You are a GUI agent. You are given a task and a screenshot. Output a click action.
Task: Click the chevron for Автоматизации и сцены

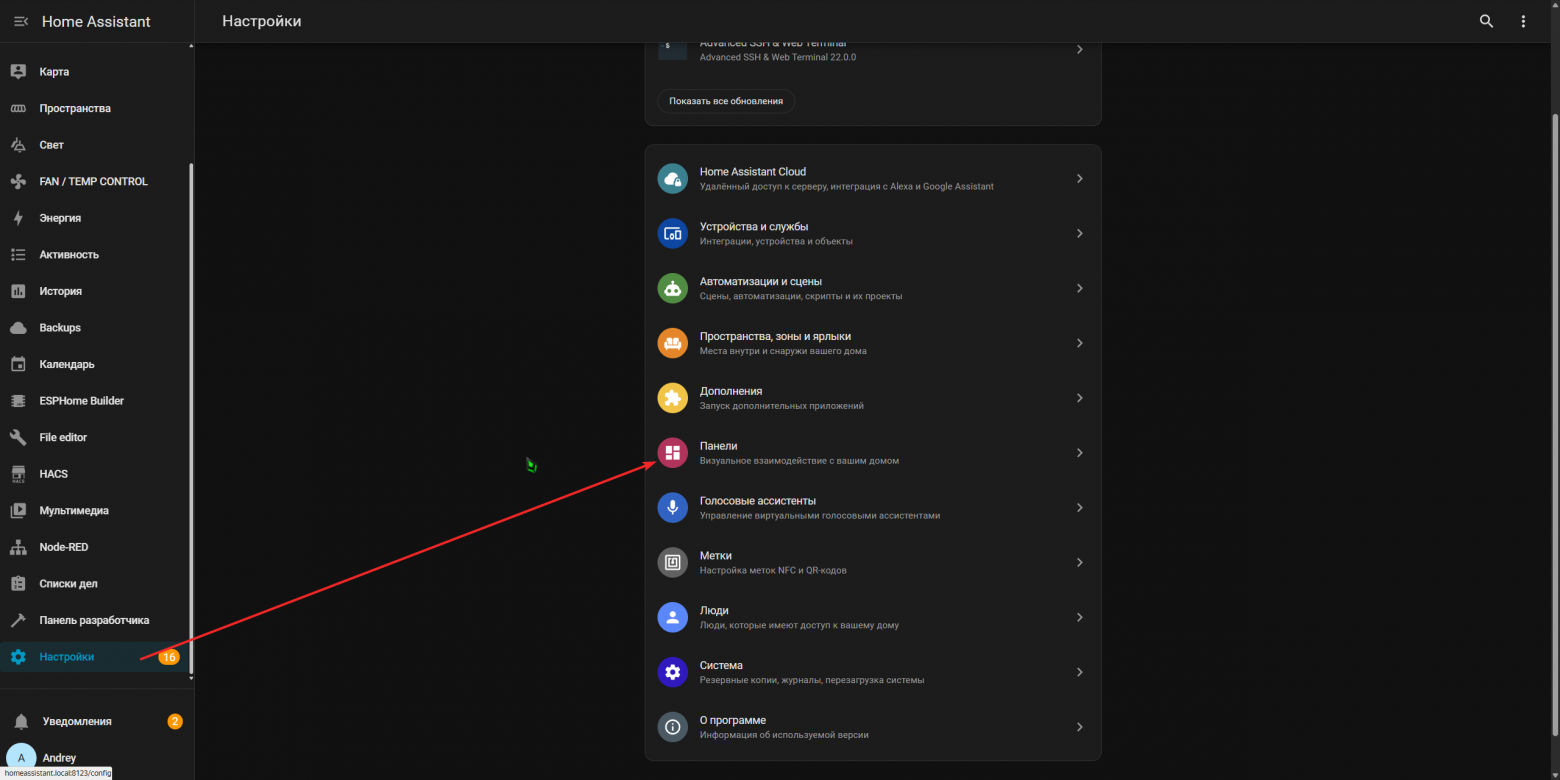pyautogui.click(x=1079, y=288)
